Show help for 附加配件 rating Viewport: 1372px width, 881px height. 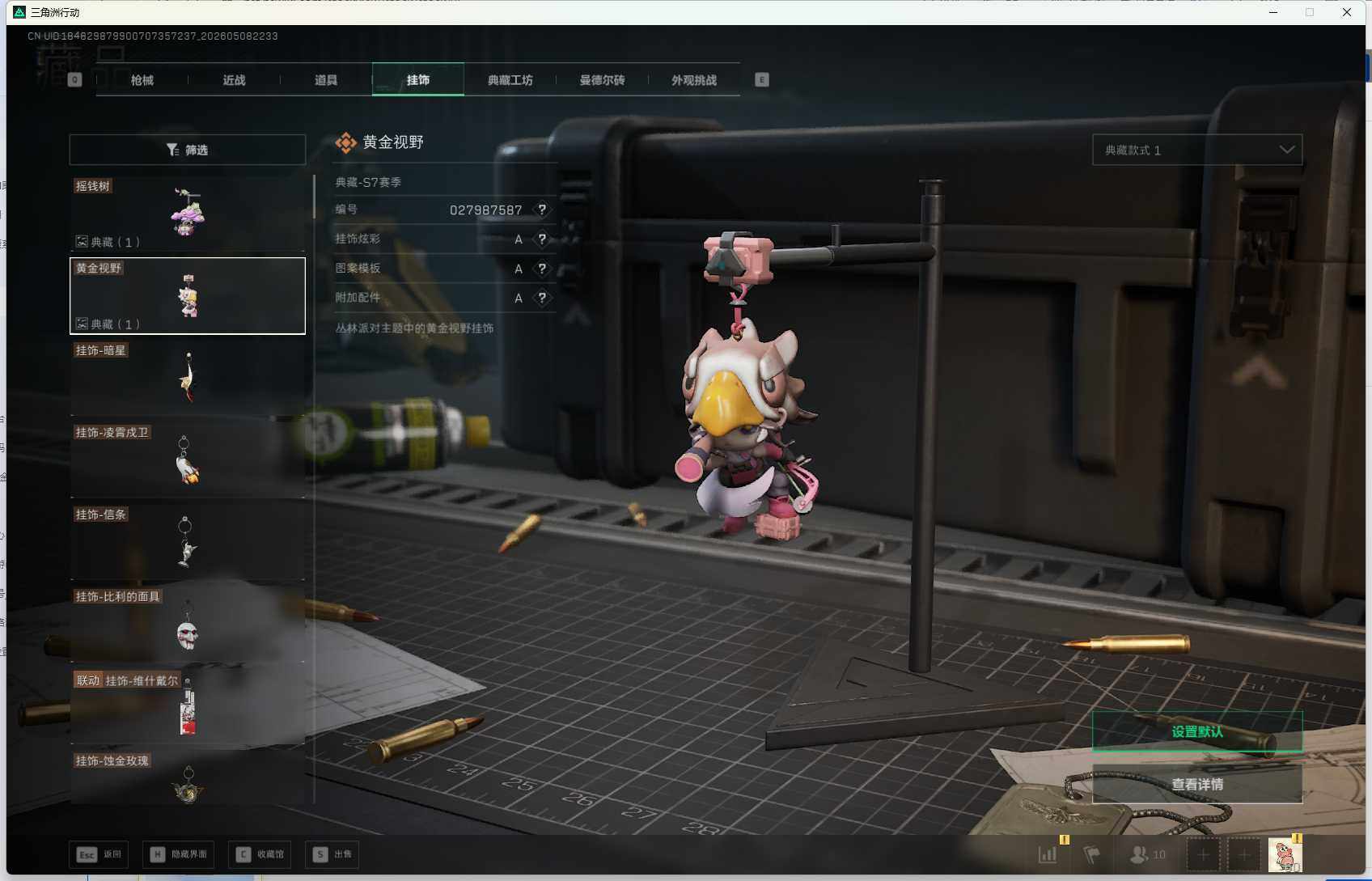point(542,298)
